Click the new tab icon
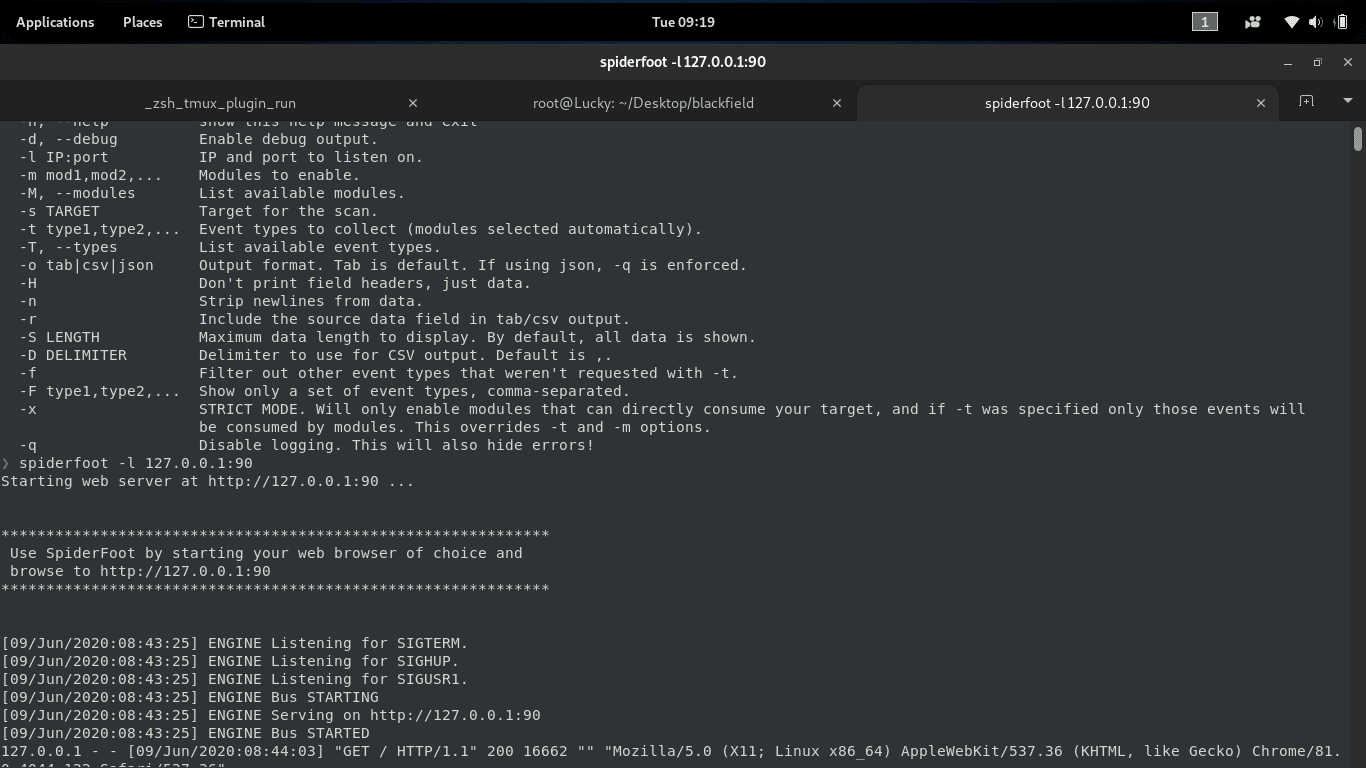Viewport: 1366px width, 768px height. (1306, 101)
